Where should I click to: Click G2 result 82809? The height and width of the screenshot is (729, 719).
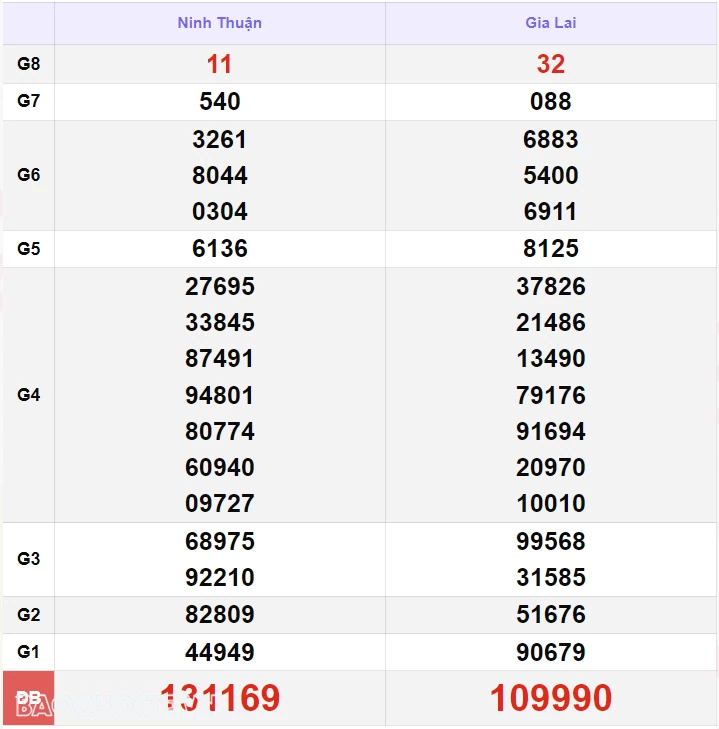click(220, 614)
